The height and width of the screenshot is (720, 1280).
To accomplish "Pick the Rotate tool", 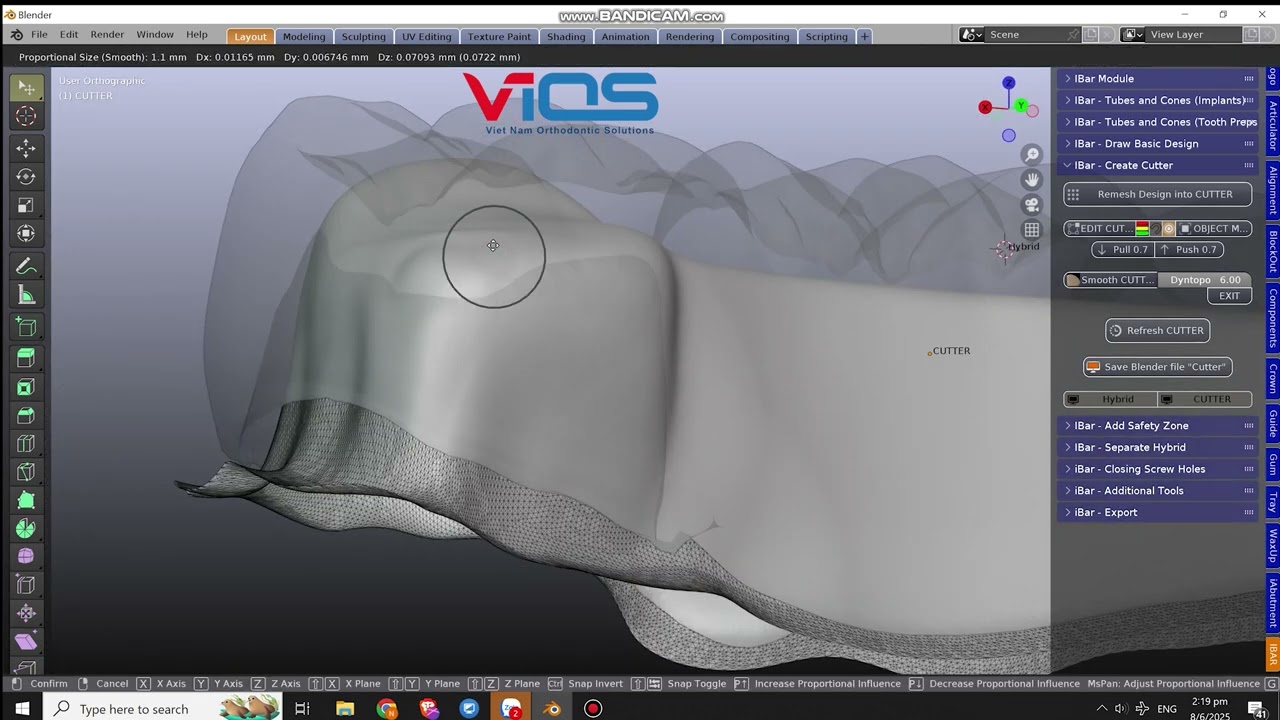I will click(x=27, y=177).
